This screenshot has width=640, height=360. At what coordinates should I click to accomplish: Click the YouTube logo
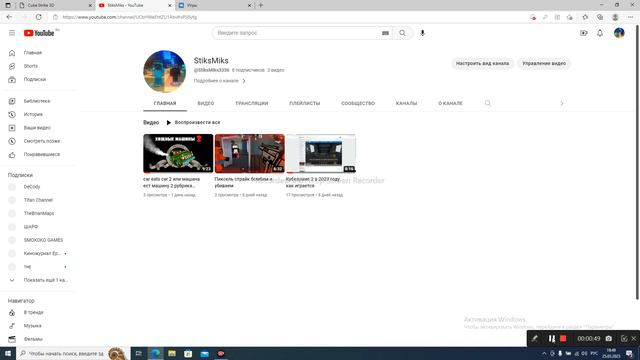(x=39, y=33)
